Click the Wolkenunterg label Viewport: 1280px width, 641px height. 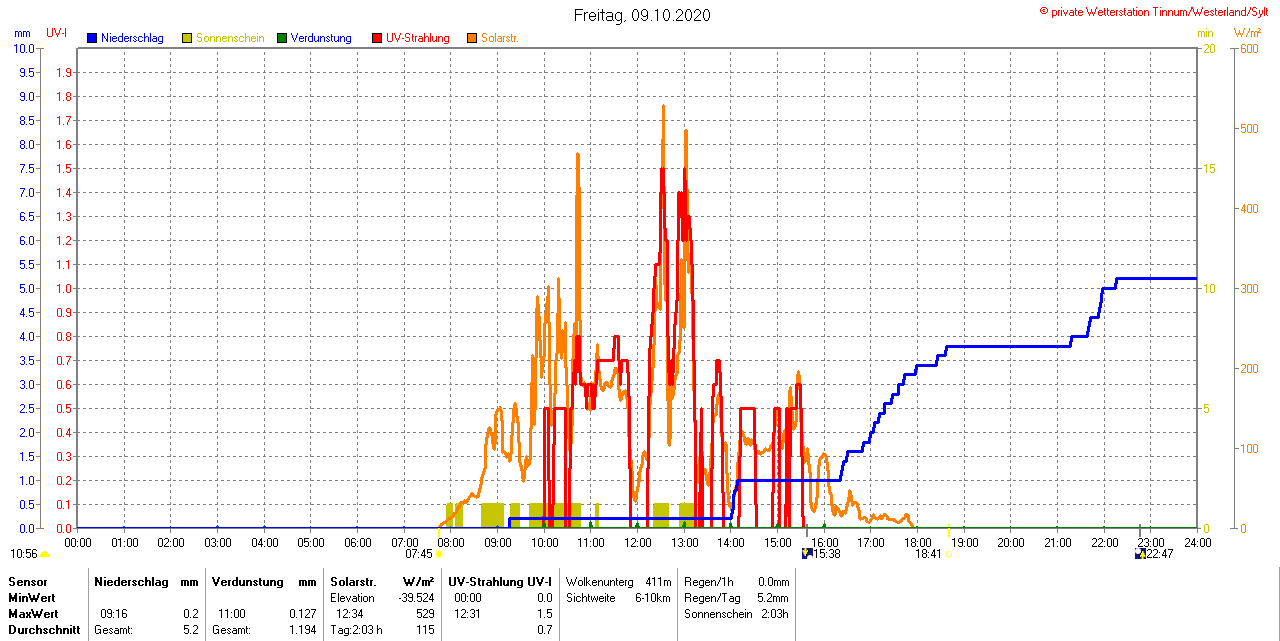click(x=599, y=582)
